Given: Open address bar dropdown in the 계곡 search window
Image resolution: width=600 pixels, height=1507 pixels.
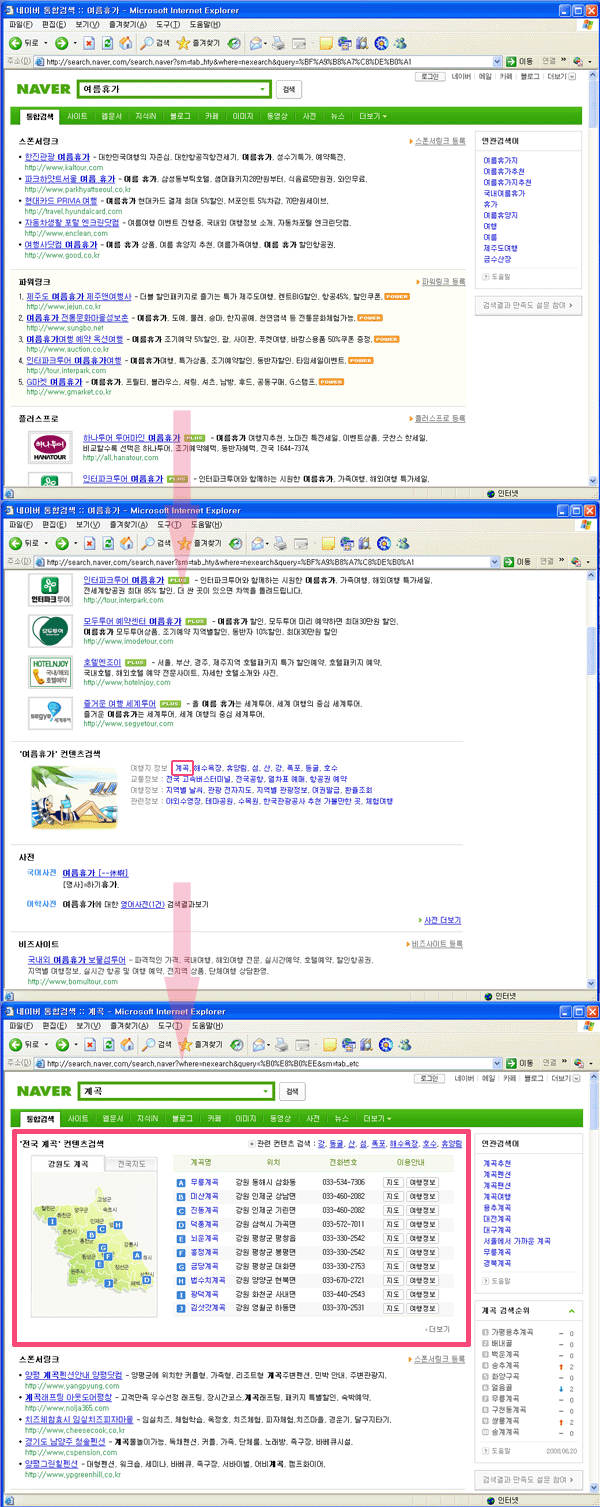Looking at the screenshot, I should [x=498, y=1063].
